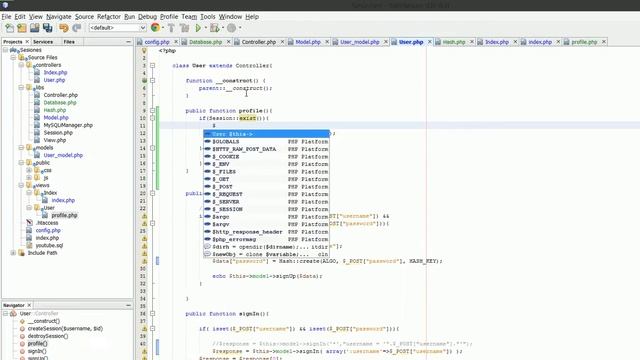
Task: Click the Clean and Build icon
Action: (x=184, y=28)
